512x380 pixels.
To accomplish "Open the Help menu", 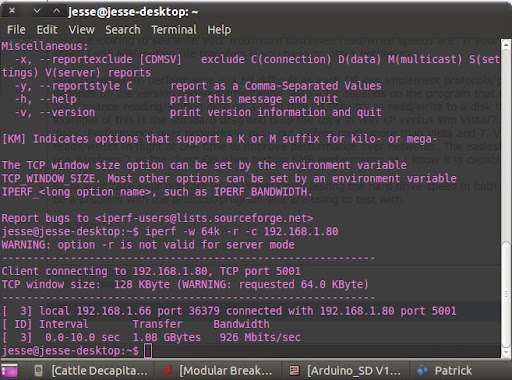I will click(x=219, y=30).
